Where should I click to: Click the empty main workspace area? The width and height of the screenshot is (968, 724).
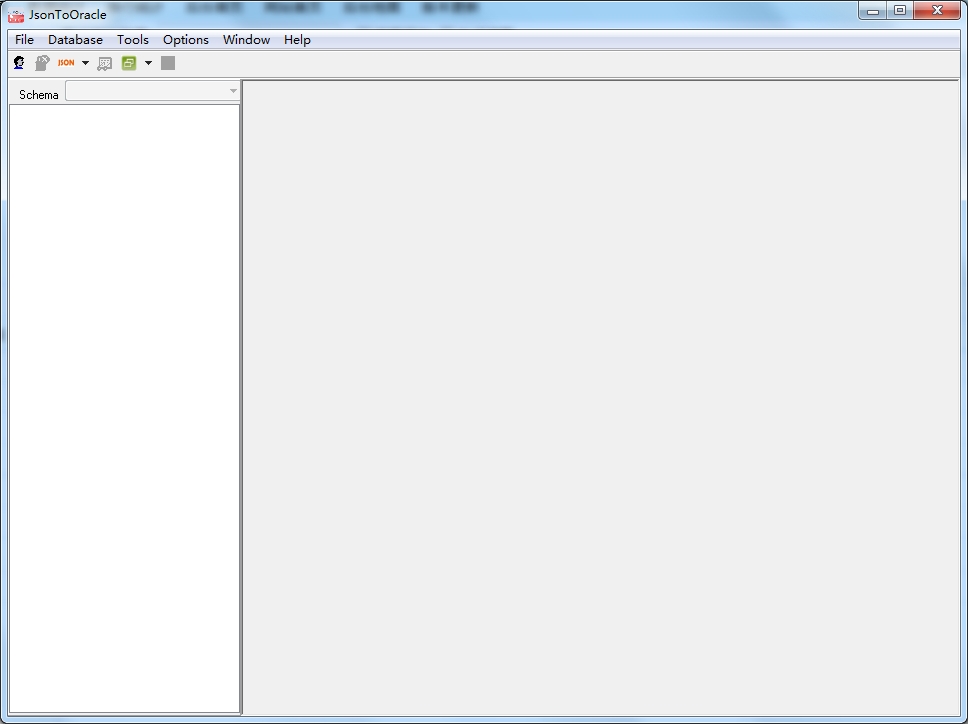point(600,400)
